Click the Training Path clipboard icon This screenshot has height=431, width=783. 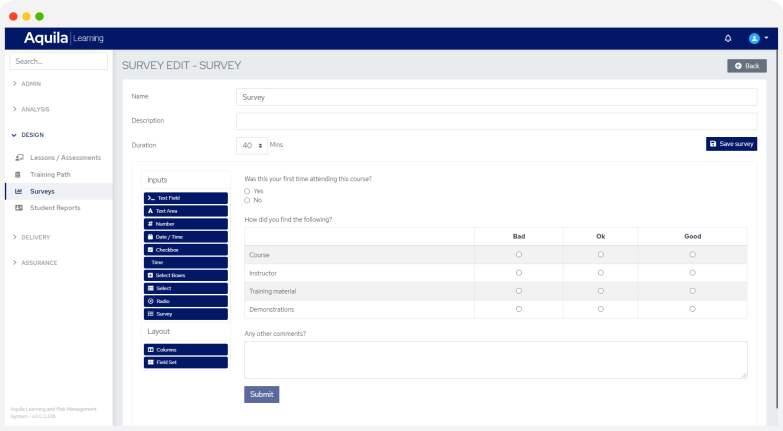point(19,174)
